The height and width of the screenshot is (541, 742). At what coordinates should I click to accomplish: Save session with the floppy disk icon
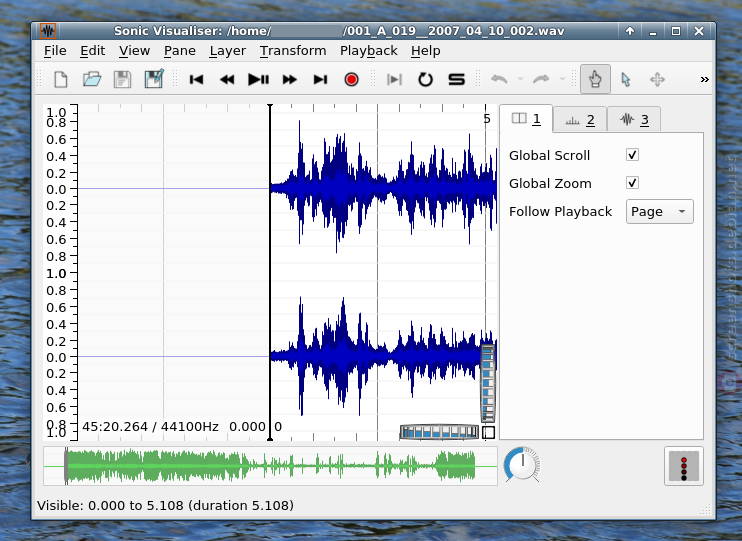(x=123, y=79)
